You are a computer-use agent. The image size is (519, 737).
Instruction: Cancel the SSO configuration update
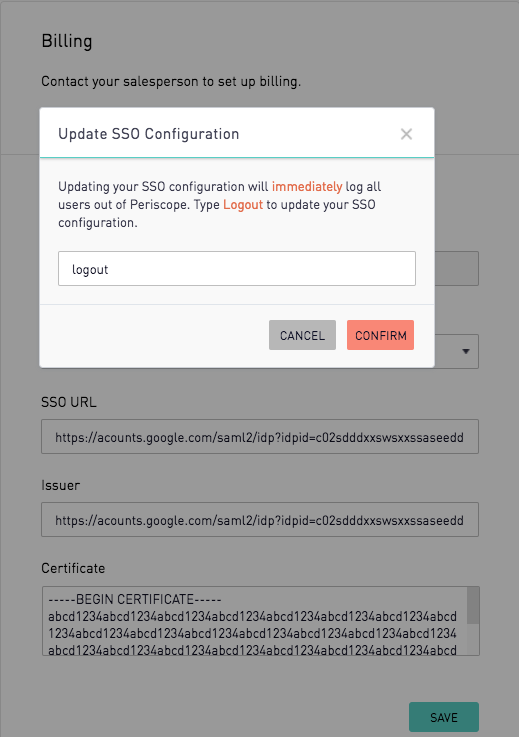pos(302,335)
